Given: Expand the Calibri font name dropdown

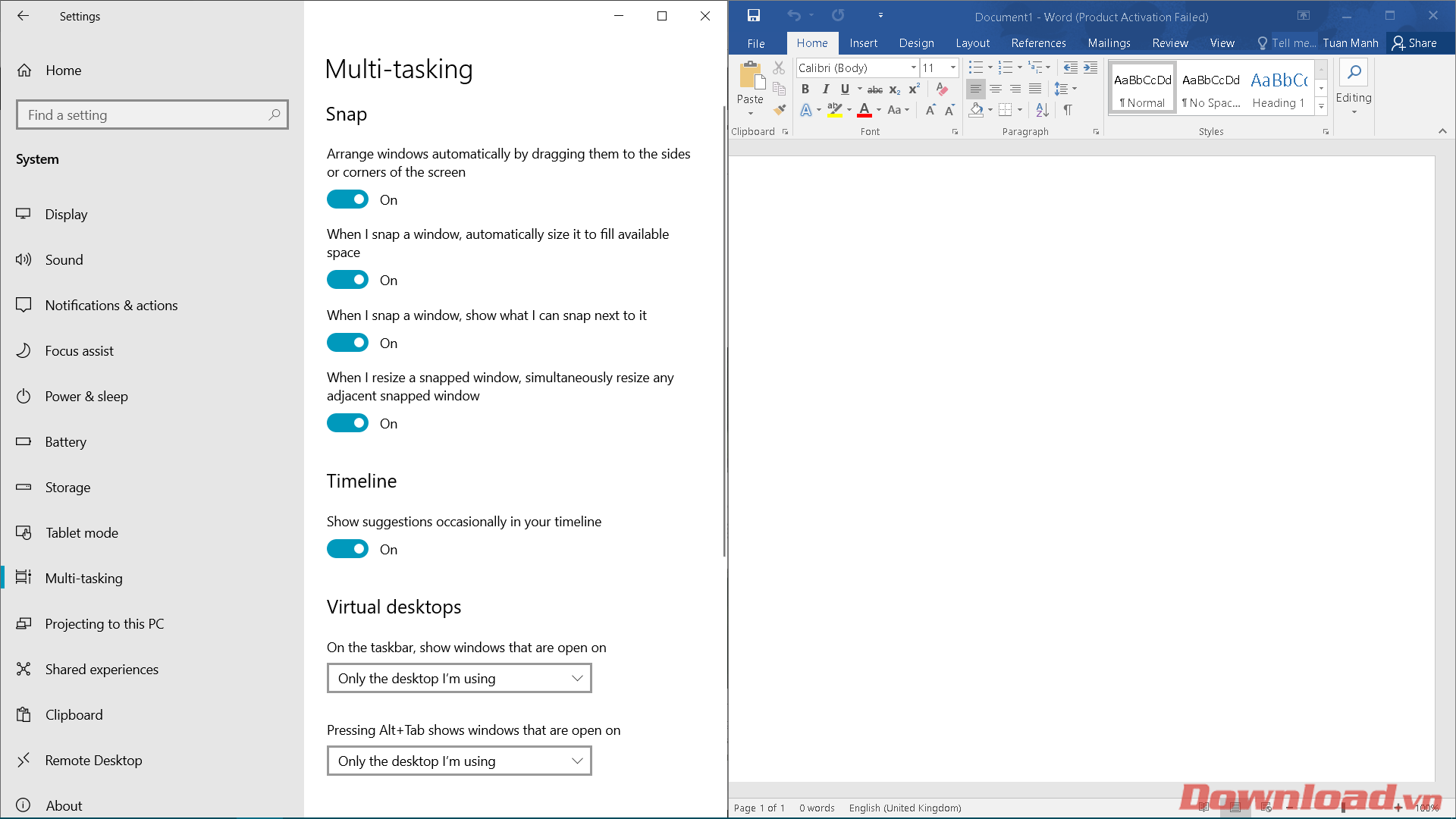Looking at the screenshot, I should point(914,68).
